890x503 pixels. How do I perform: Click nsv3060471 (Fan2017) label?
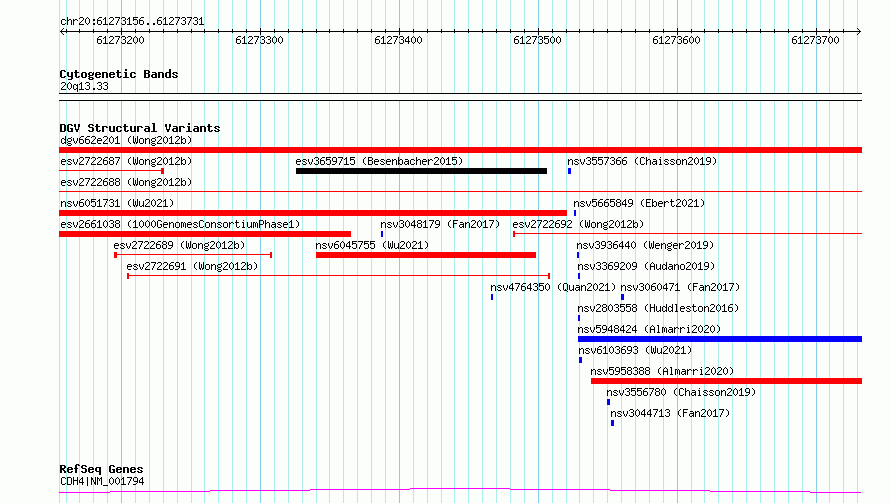680,287
